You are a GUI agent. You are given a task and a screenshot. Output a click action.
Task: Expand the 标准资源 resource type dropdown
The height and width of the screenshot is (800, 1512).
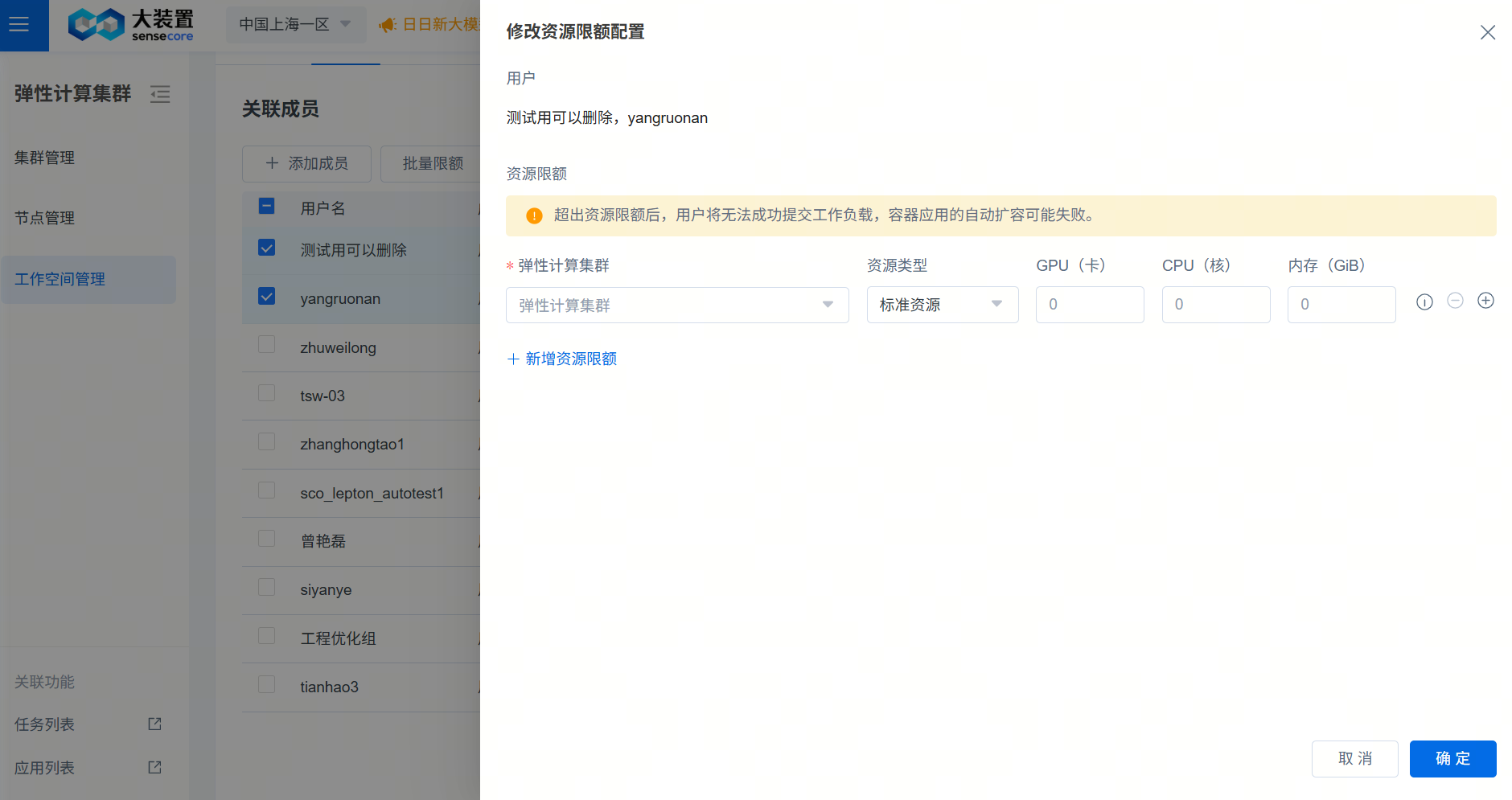[x=942, y=305]
